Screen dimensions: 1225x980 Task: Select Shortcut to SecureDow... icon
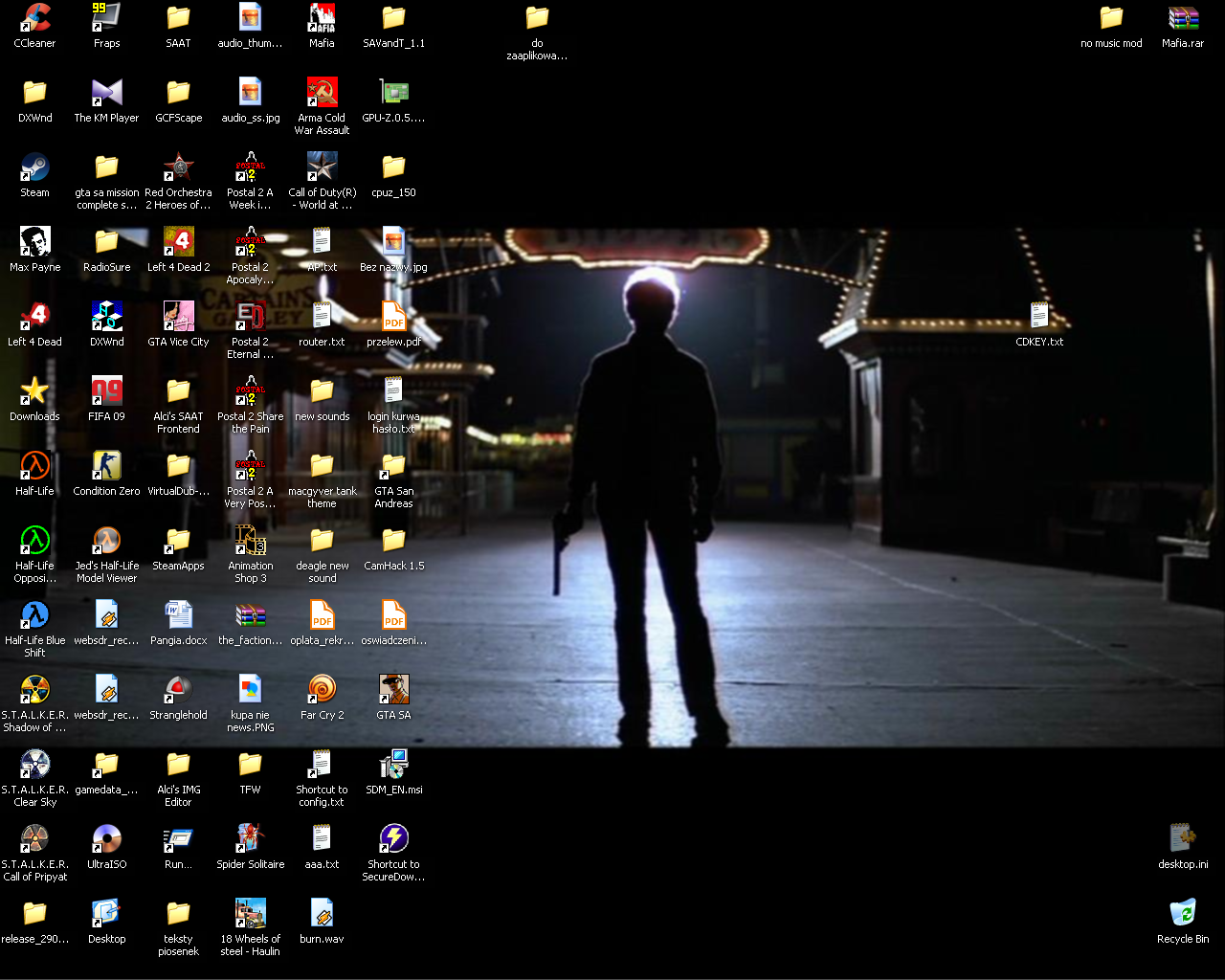393,838
